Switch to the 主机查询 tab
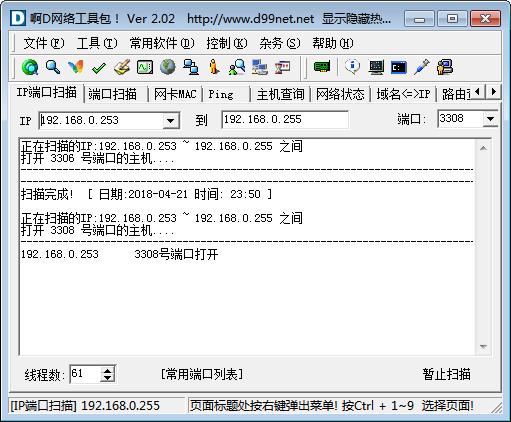This screenshot has height=422, width=511. coord(281,94)
